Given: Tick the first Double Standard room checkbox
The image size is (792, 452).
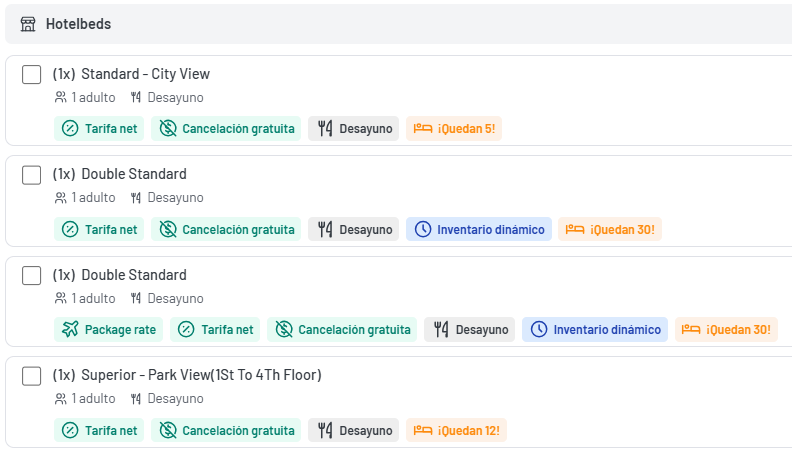Looking at the screenshot, I should 31,175.
